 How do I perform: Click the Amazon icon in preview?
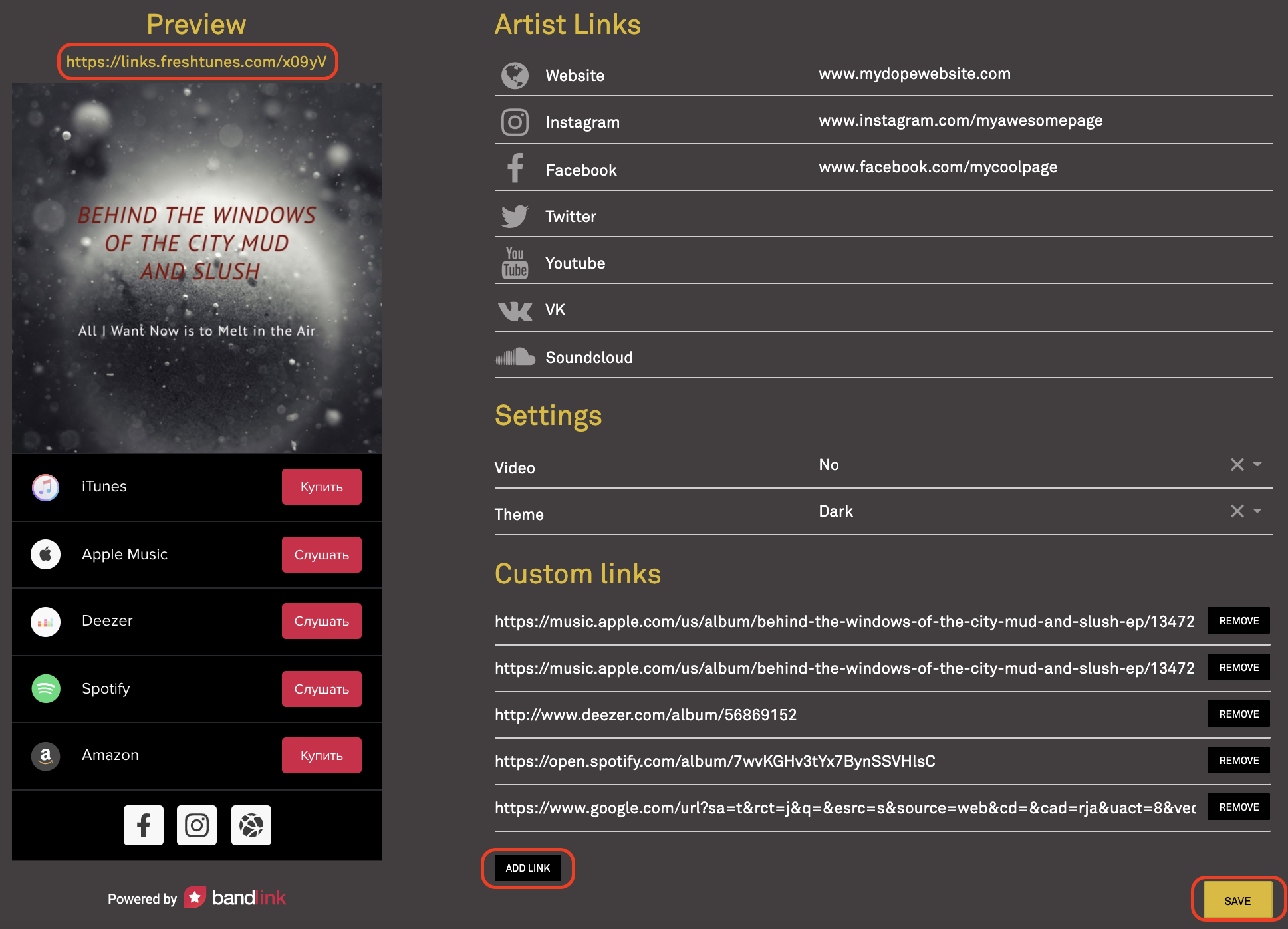(x=46, y=756)
